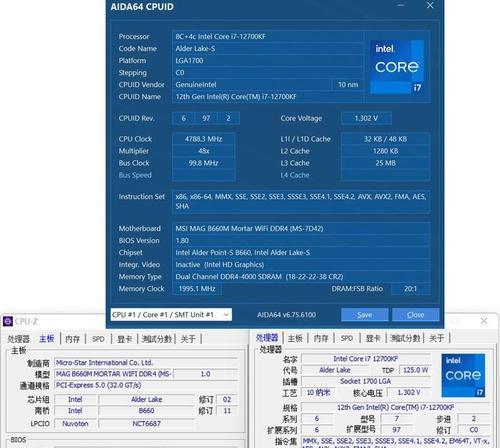
Task: Click the Chipset value Intel Alder Point-S B660
Action: point(301,253)
